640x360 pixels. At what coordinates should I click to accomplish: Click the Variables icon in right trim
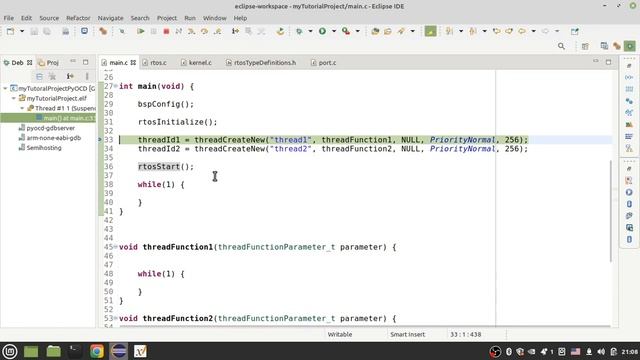629,77
